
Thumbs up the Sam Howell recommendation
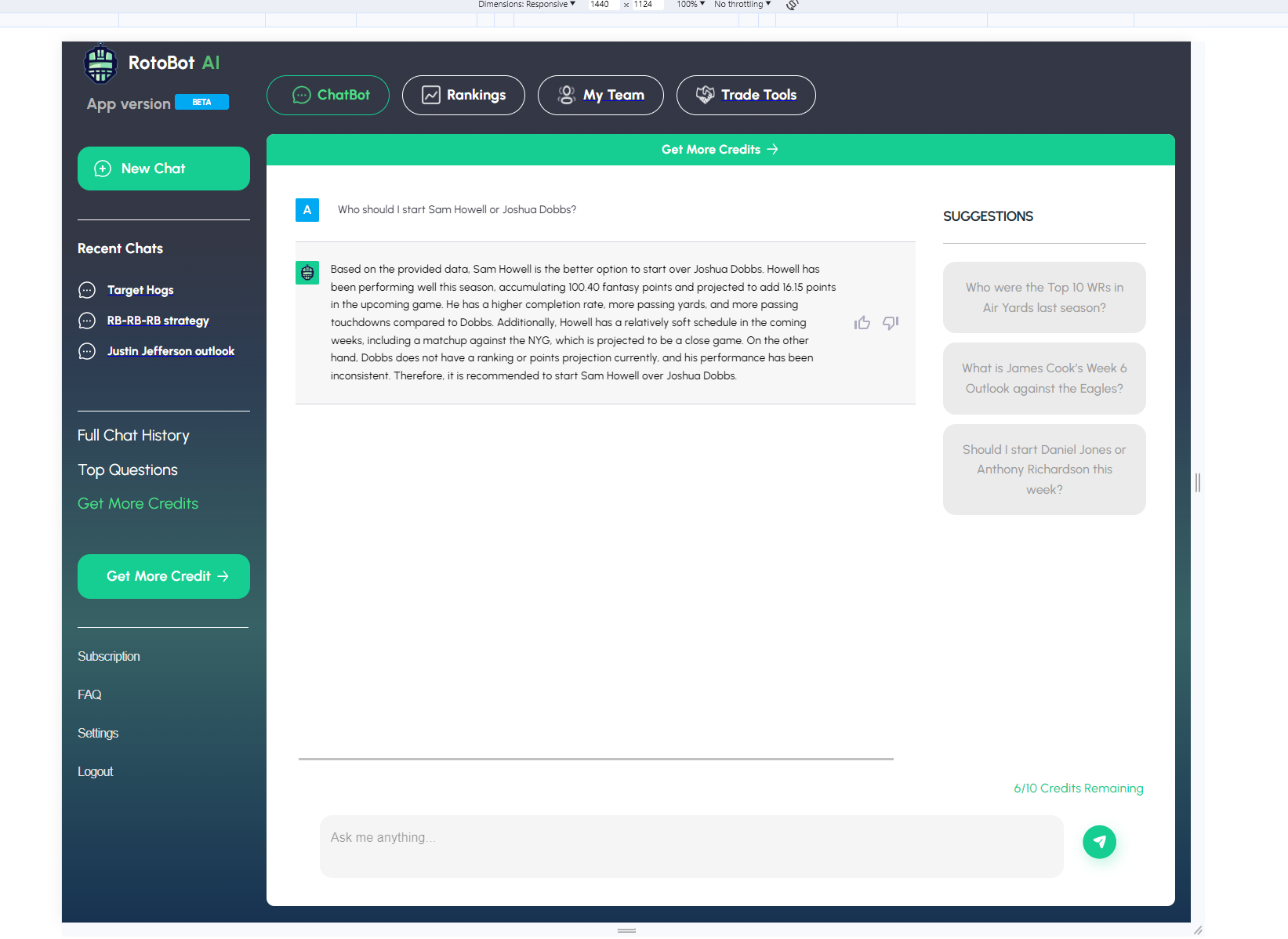pos(862,322)
